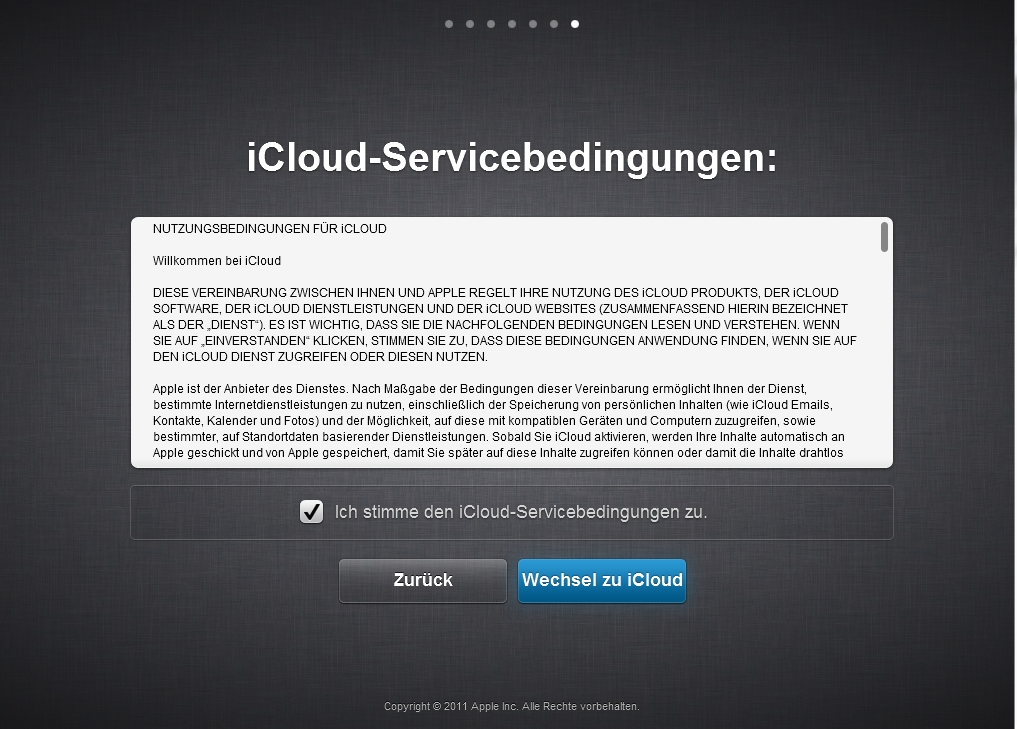The height and width of the screenshot is (729, 1017).
Task: Click the paragraph starting 'DIESE VEREINBARUNG ZWISCHEN IHNEN'
Action: point(505,324)
